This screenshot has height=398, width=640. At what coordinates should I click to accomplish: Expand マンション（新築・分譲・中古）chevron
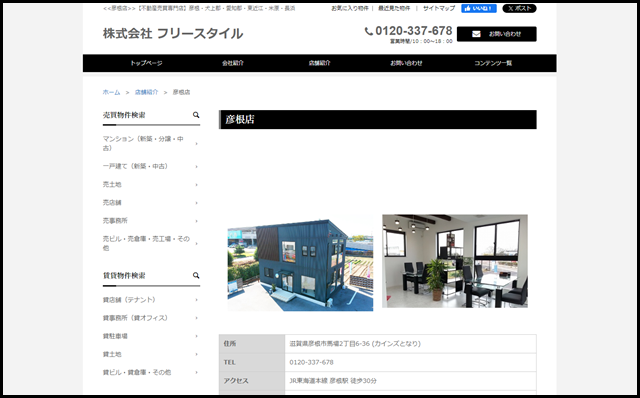click(x=196, y=144)
